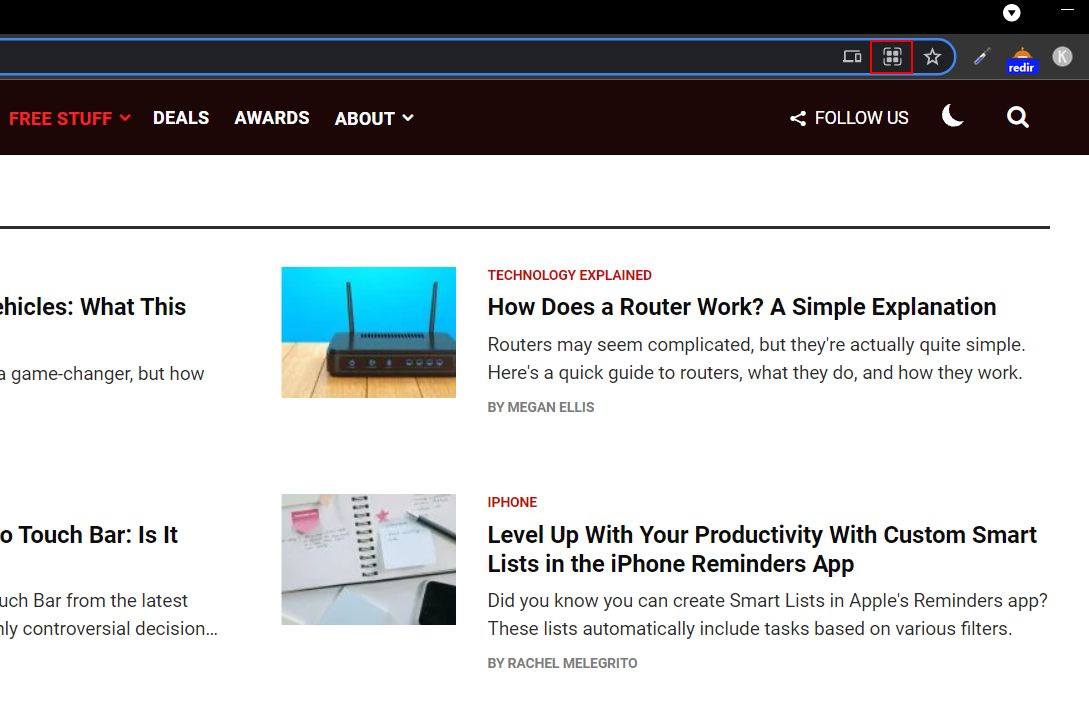
Task: Open the send to your devices icon
Action: click(852, 56)
